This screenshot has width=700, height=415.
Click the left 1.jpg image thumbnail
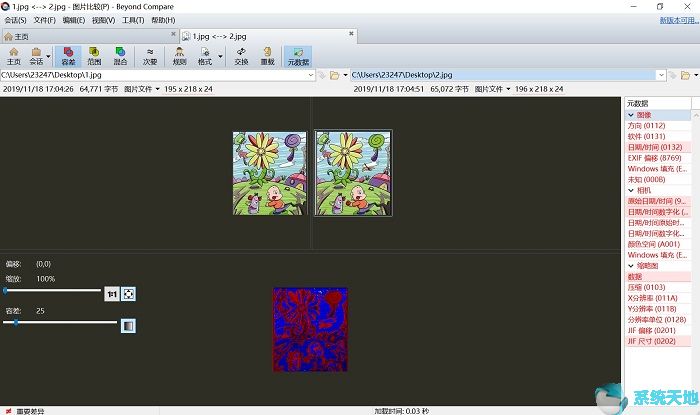(270, 173)
